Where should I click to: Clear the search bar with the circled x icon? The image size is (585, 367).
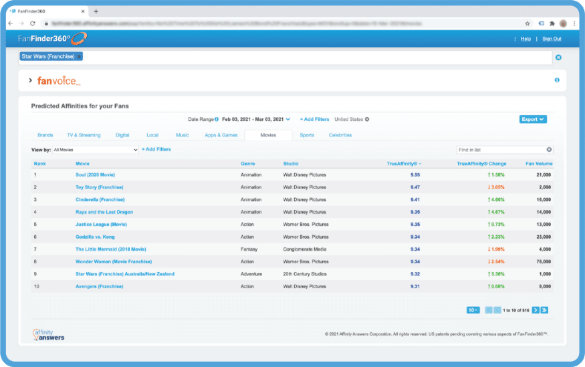(559, 57)
